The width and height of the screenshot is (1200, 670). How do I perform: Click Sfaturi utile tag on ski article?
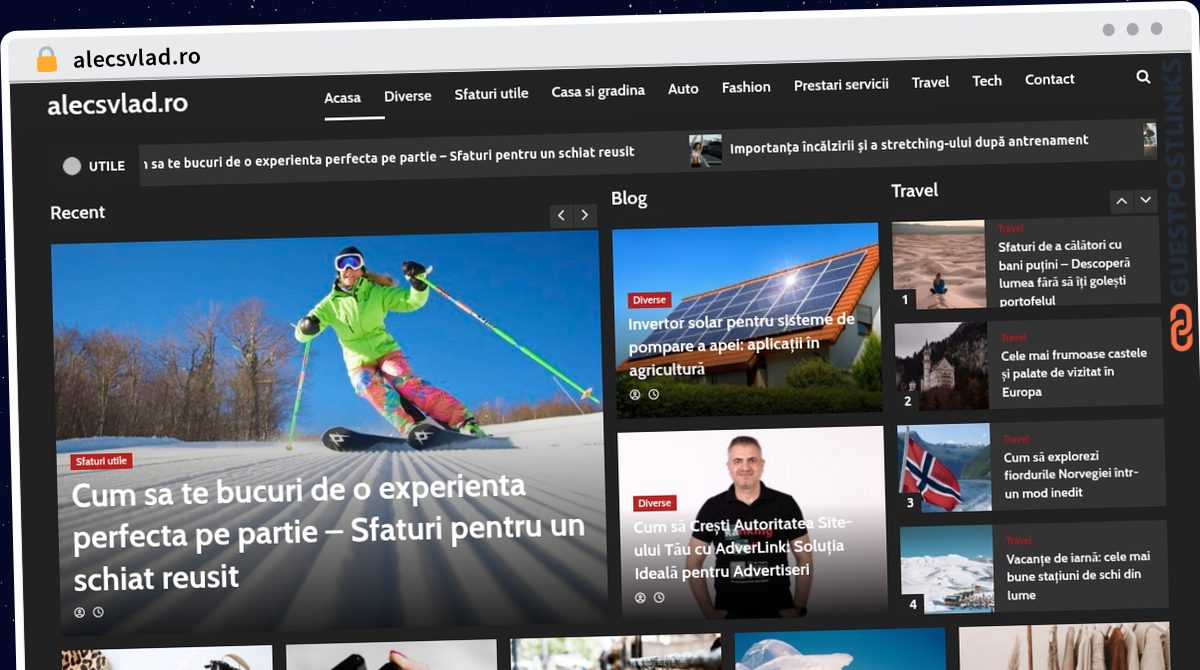[101, 461]
